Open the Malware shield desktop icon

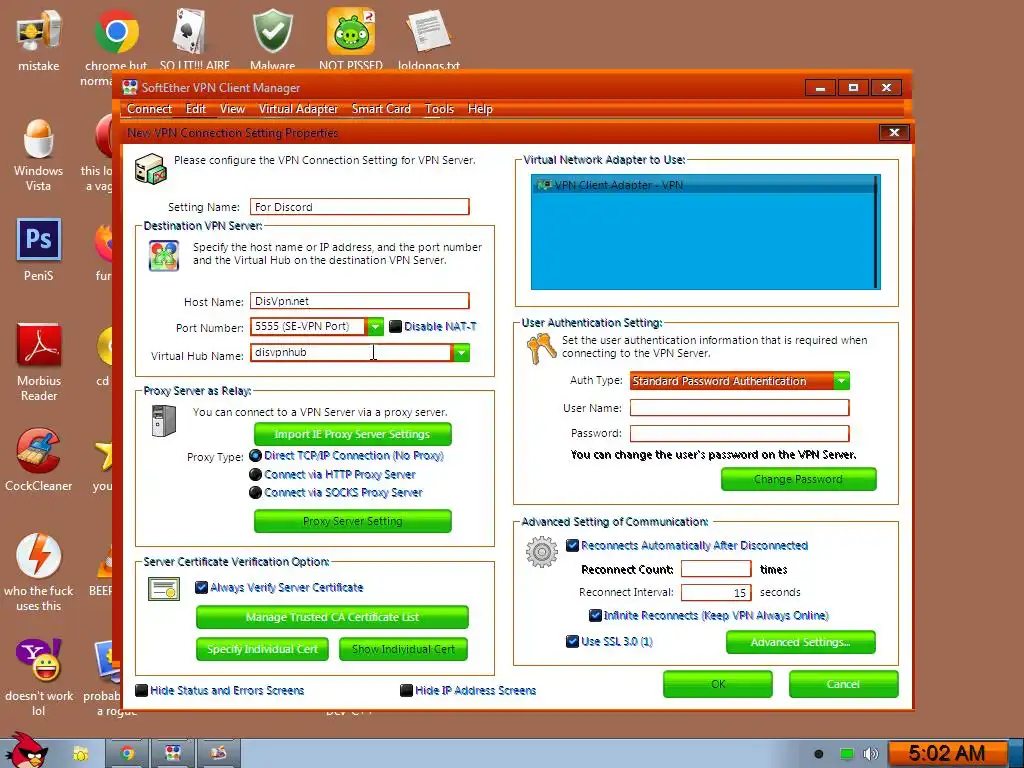coord(272,31)
